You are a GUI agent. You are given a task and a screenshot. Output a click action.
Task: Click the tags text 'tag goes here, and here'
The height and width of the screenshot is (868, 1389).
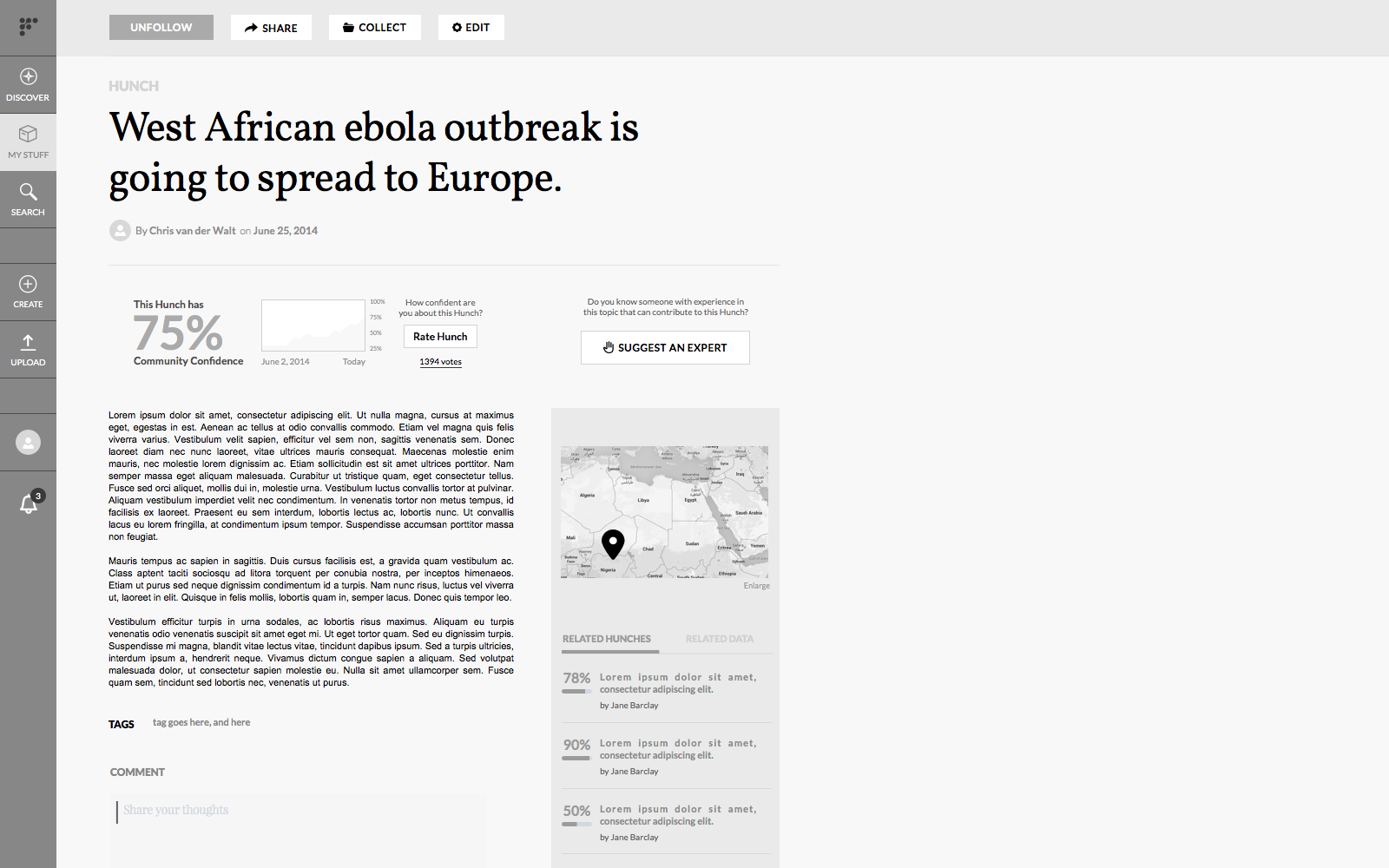[x=201, y=722]
